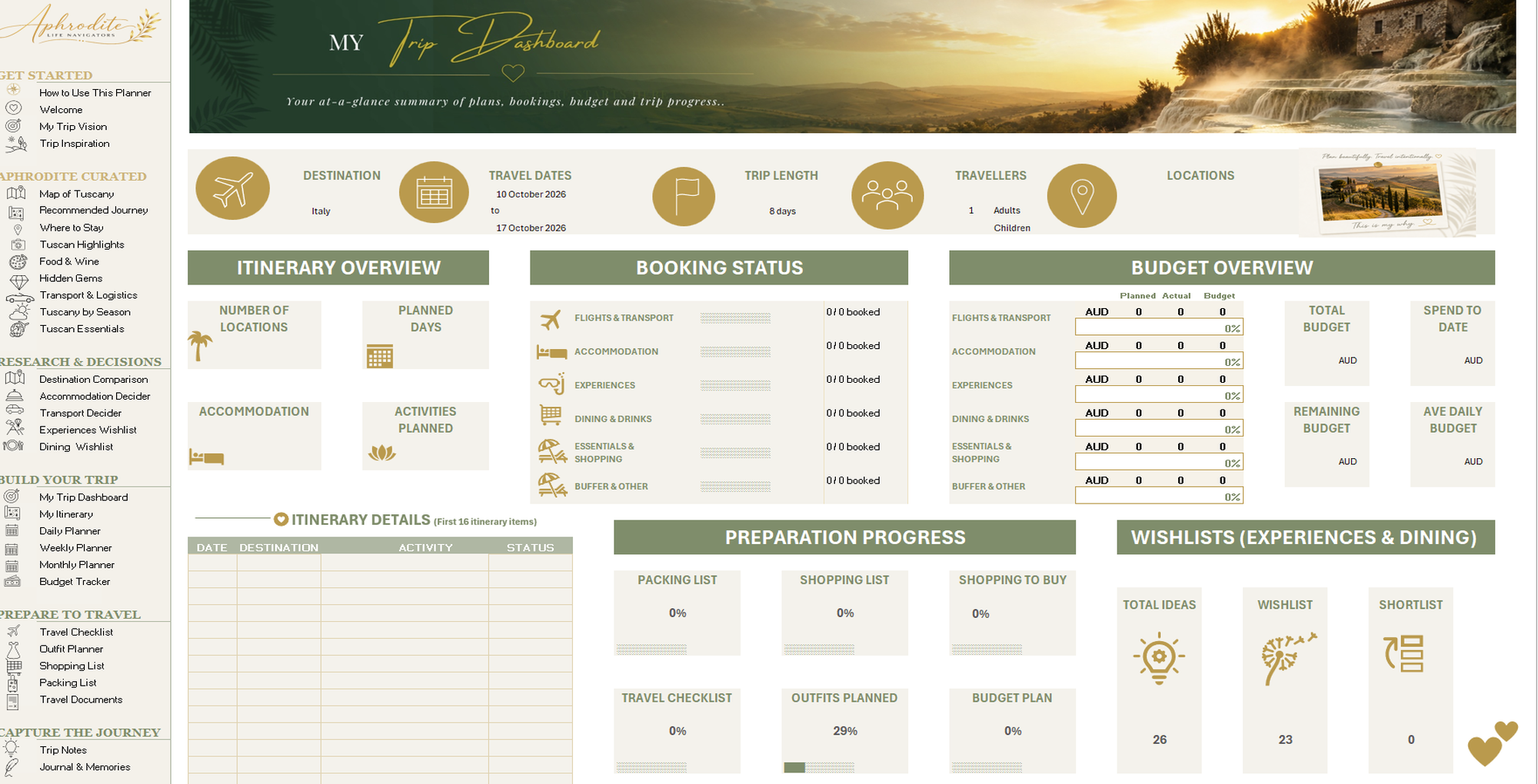
Task: Go to Transport Decider
Action: tap(81, 414)
